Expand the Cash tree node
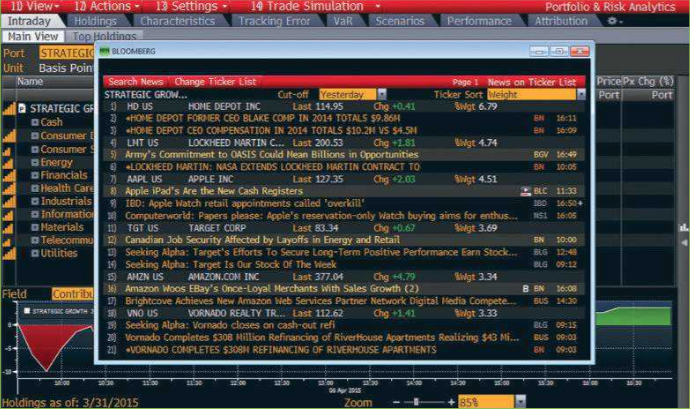The image size is (690, 409). (x=35, y=122)
